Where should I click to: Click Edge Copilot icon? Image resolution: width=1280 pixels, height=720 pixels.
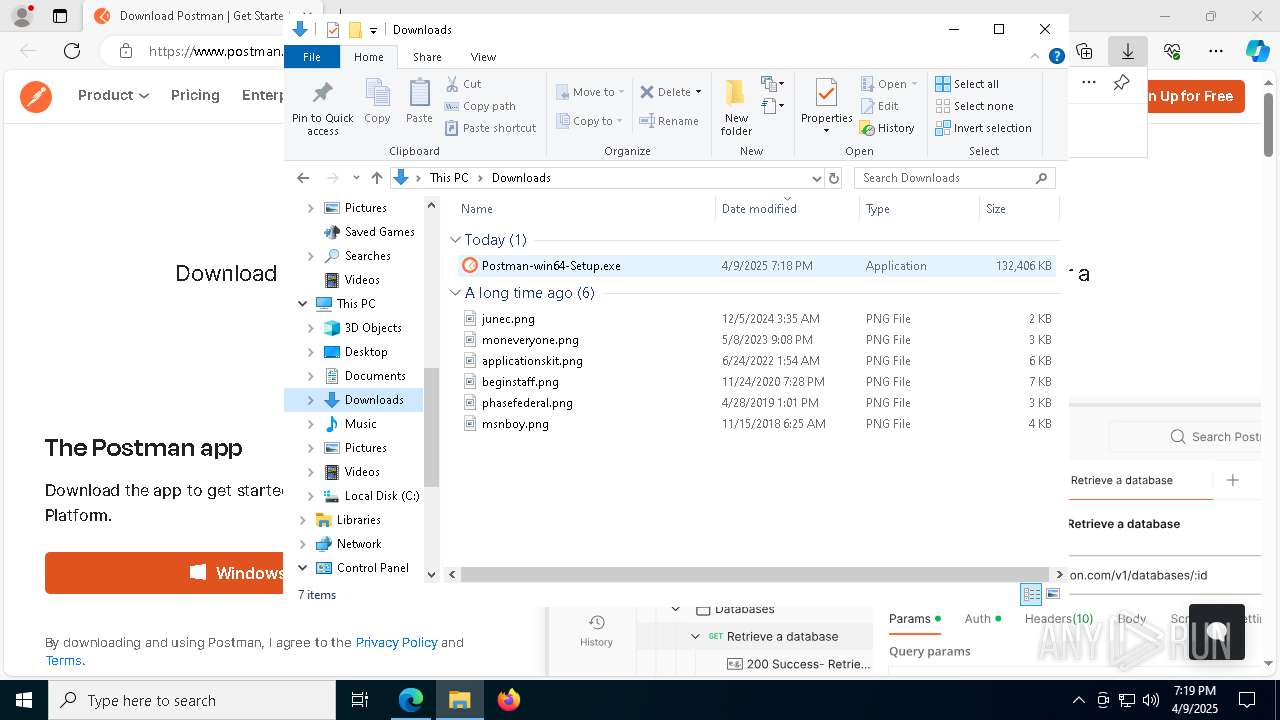[1257, 51]
